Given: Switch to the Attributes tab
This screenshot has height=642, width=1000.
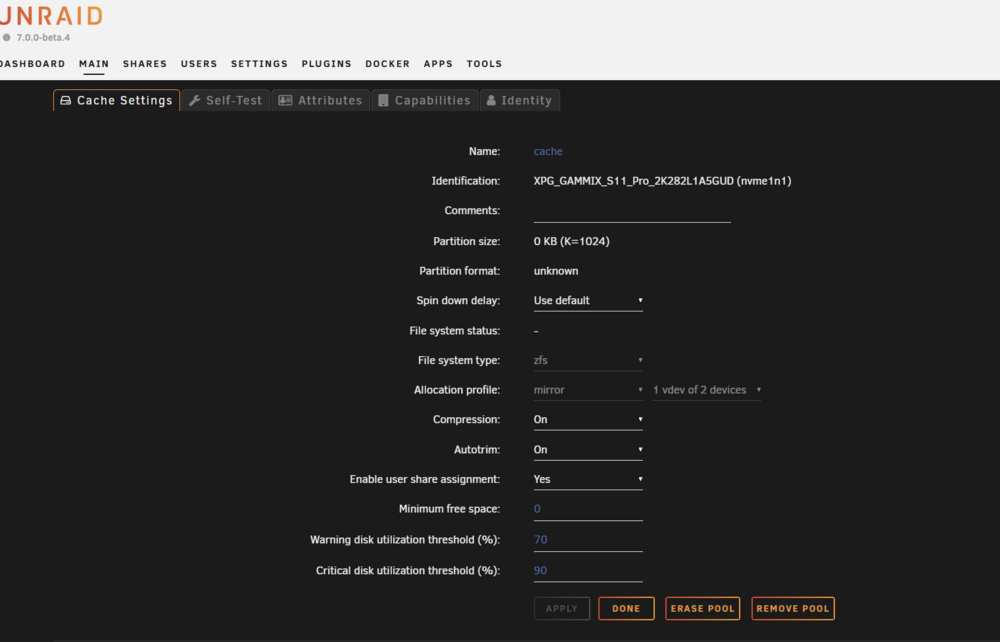Looking at the screenshot, I should [x=321, y=100].
